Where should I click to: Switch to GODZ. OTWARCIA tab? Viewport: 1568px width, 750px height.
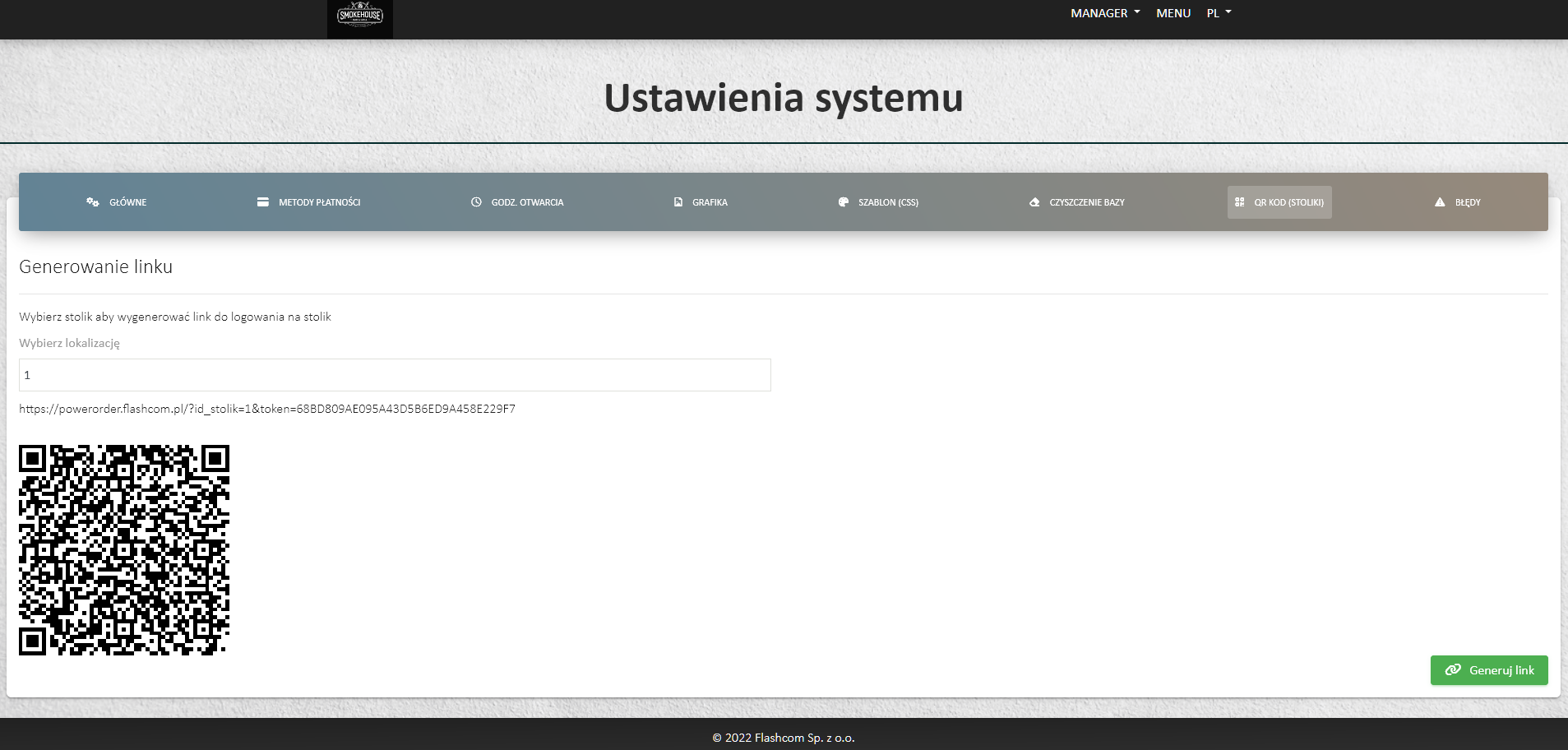[x=517, y=202]
